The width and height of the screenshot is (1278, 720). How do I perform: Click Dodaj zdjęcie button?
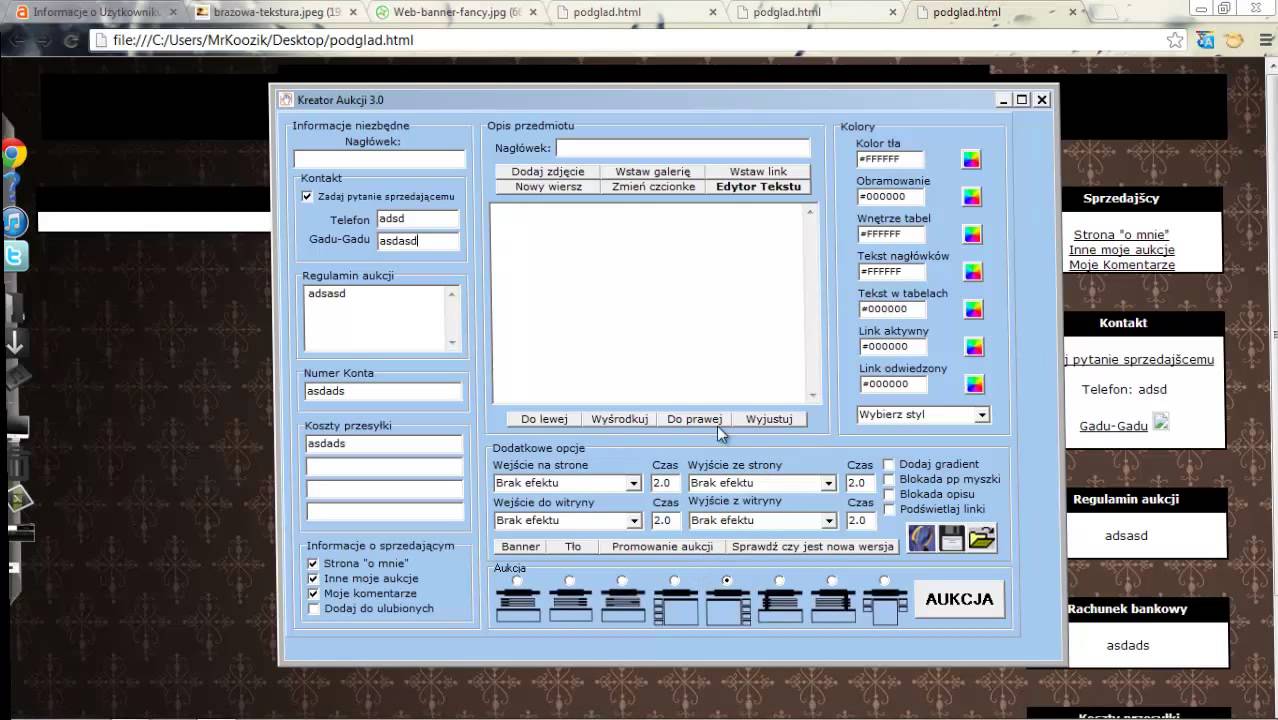pos(547,172)
